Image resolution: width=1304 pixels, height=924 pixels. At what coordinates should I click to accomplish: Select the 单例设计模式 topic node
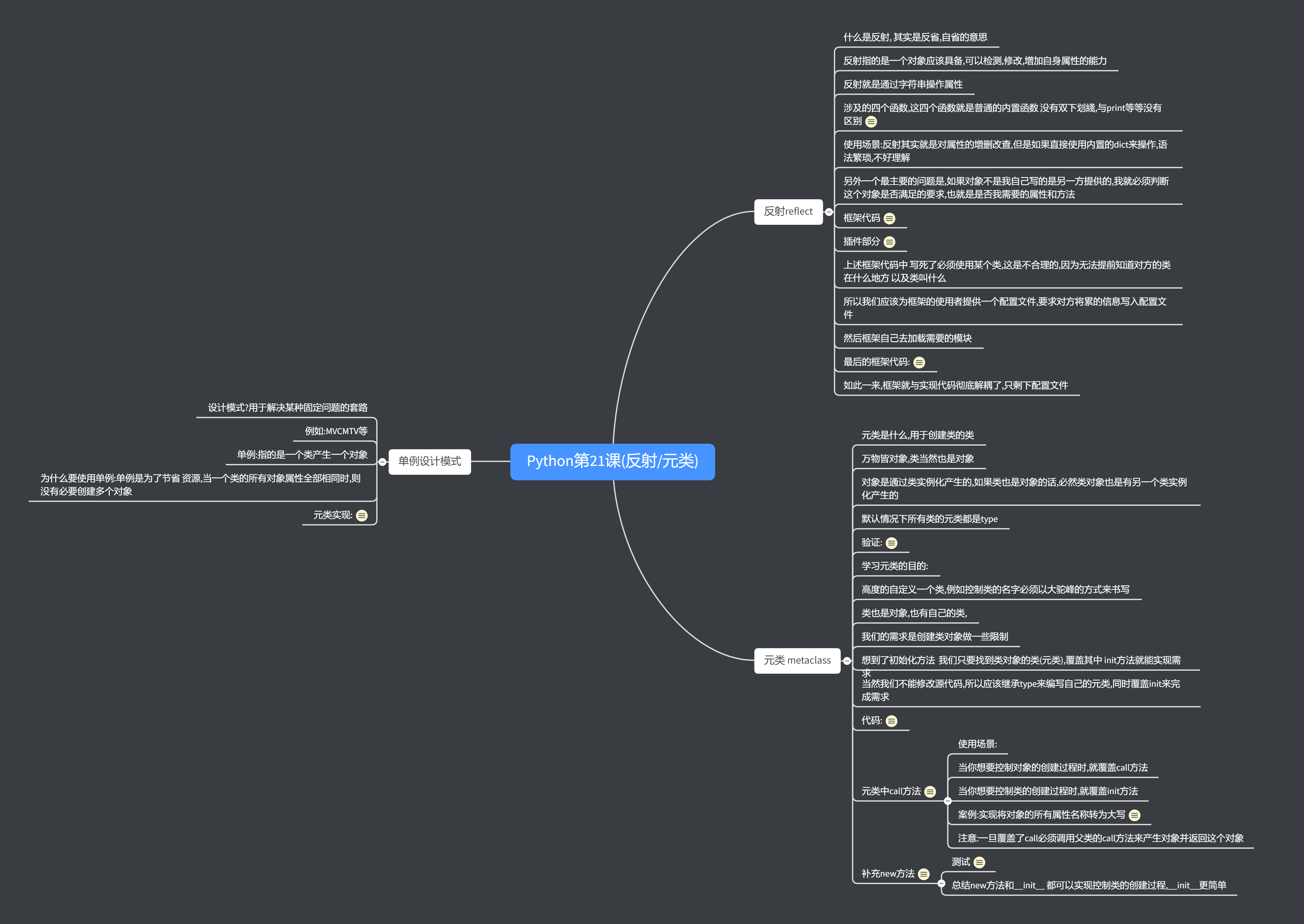click(x=430, y=461)
